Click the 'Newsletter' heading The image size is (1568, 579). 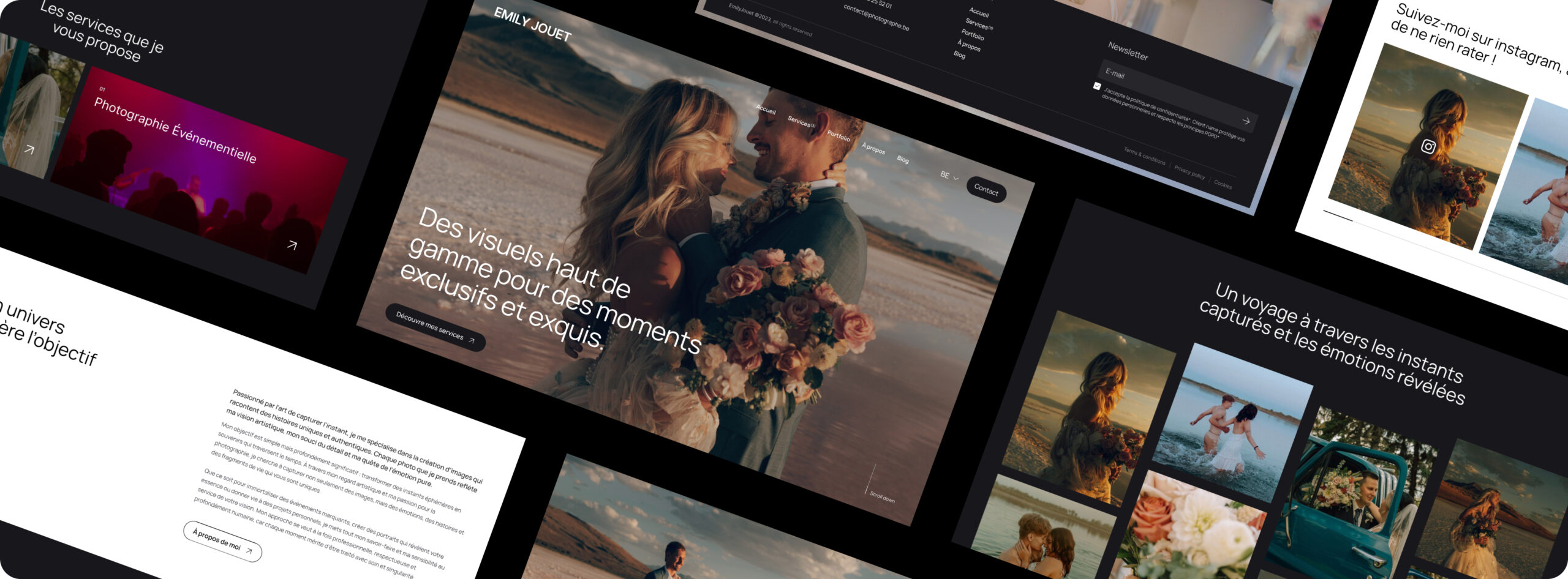click(1128, 51)
